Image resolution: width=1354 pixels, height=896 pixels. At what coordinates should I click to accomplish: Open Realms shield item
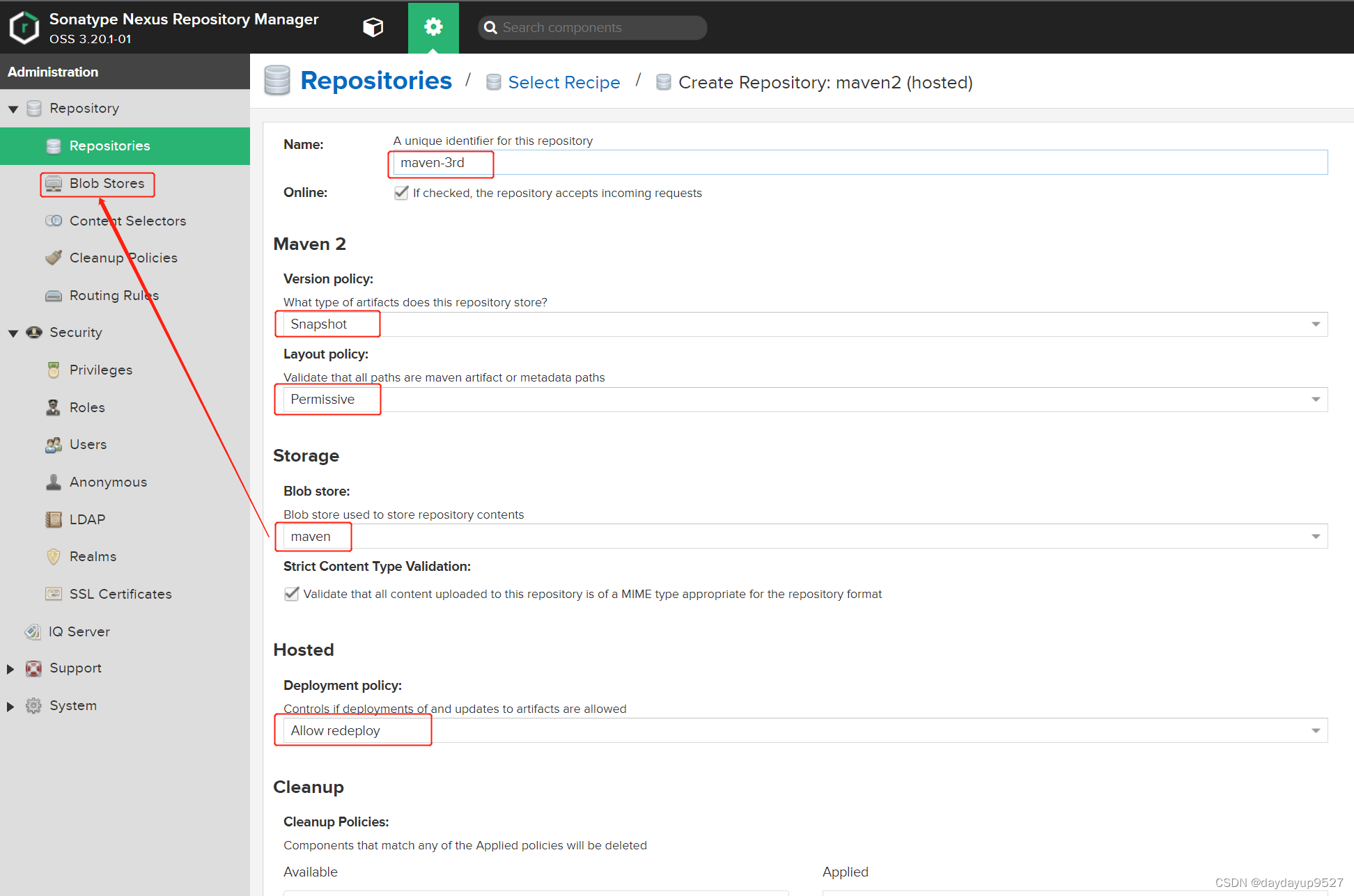point(93,557)
